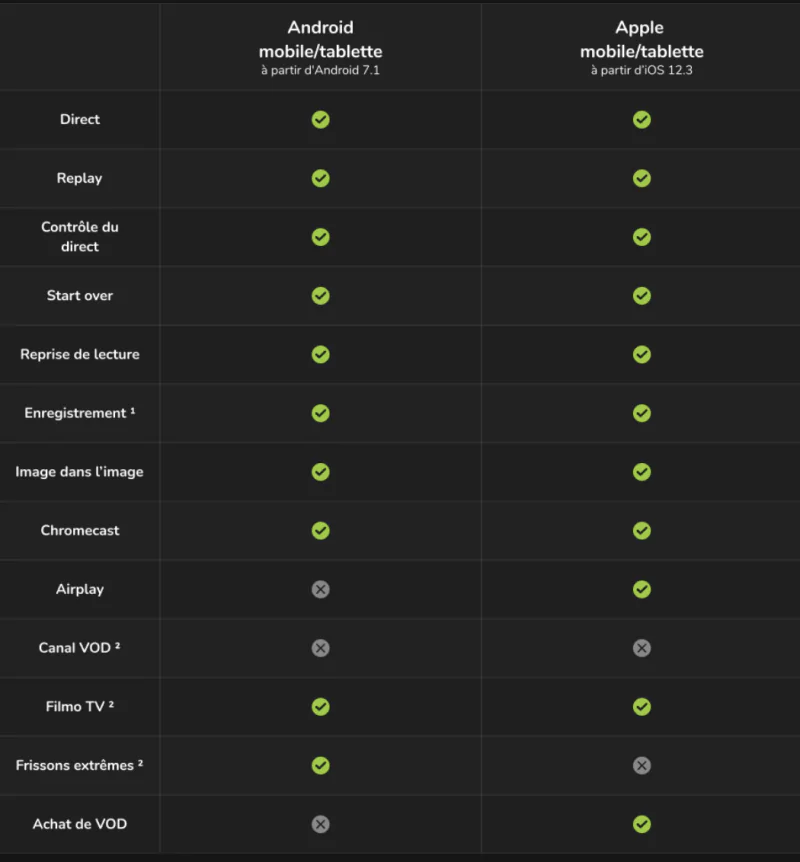This screenshot has height=862, width=800.
Task: Click the green check for Direct on Android
Action: 320,120
